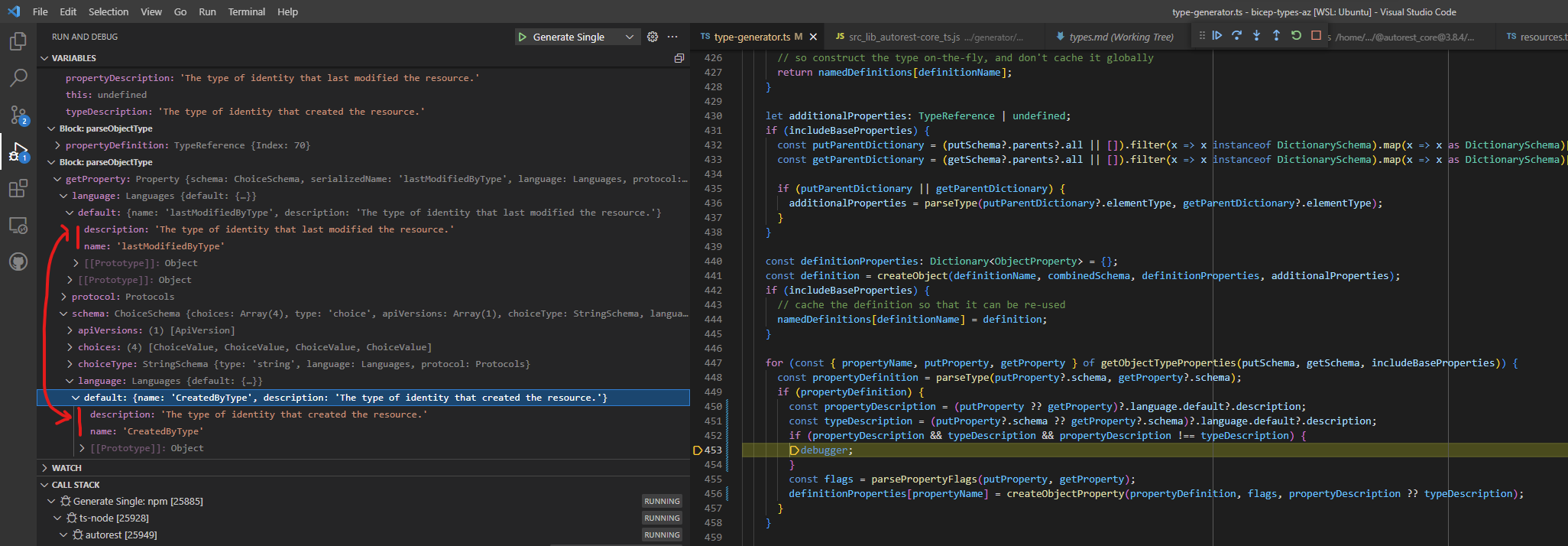Click the breakpoint marker on line 453
Screen dimensions: 1568x546
[x=697, y=450]
